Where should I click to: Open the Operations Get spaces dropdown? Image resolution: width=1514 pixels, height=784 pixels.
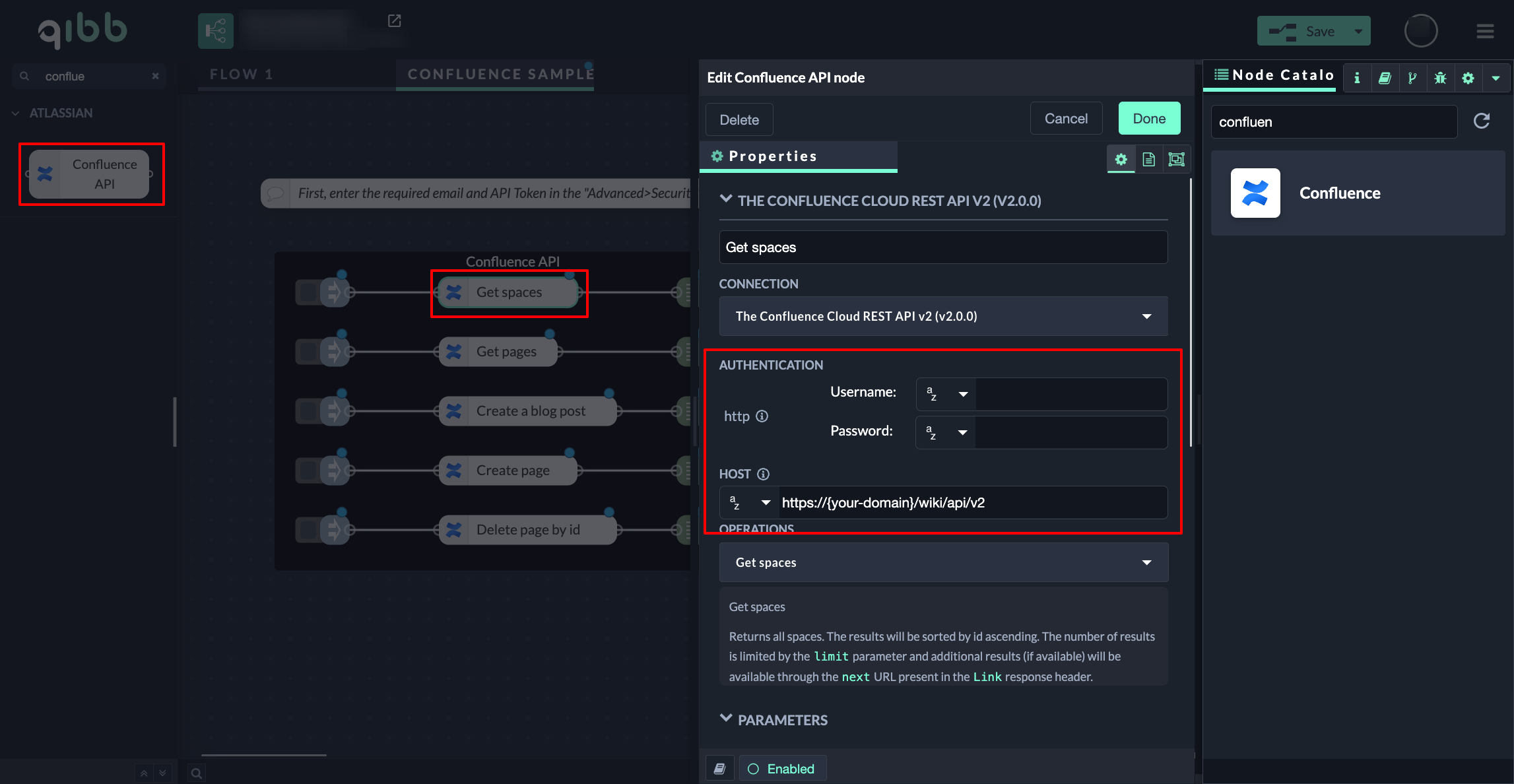[x=943, y=562]
